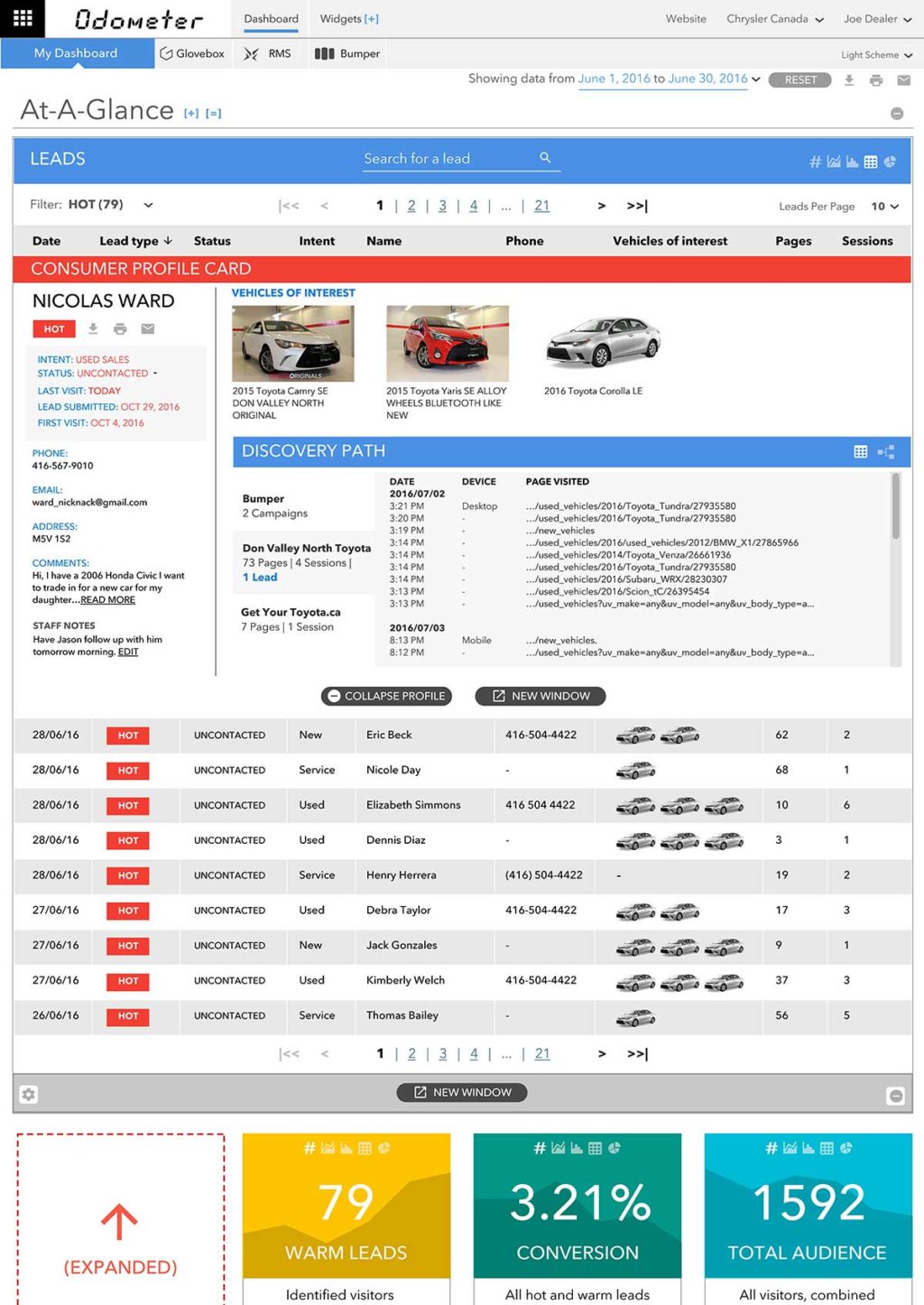
Task: Open 2015 Toyota Yaris SE thumbnail
Action: point(448,343)
